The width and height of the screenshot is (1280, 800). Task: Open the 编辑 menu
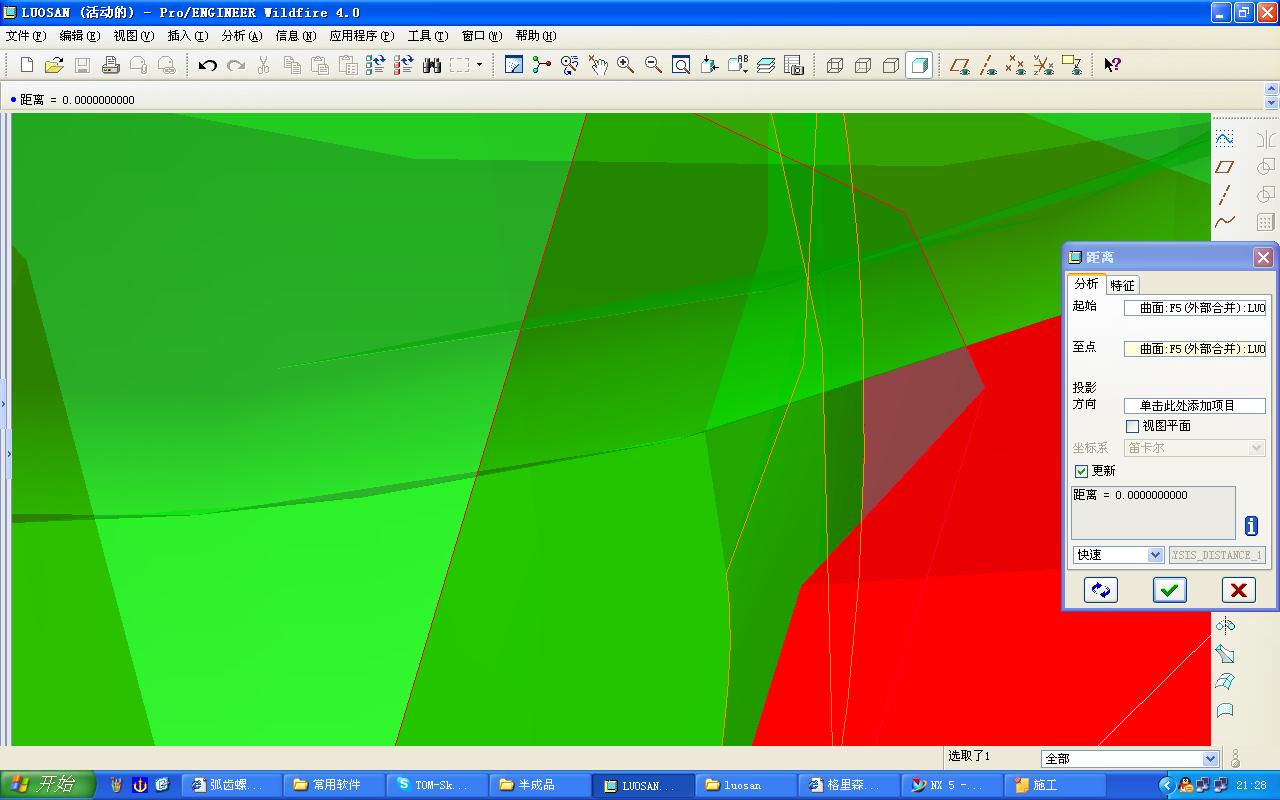(79, 36)
